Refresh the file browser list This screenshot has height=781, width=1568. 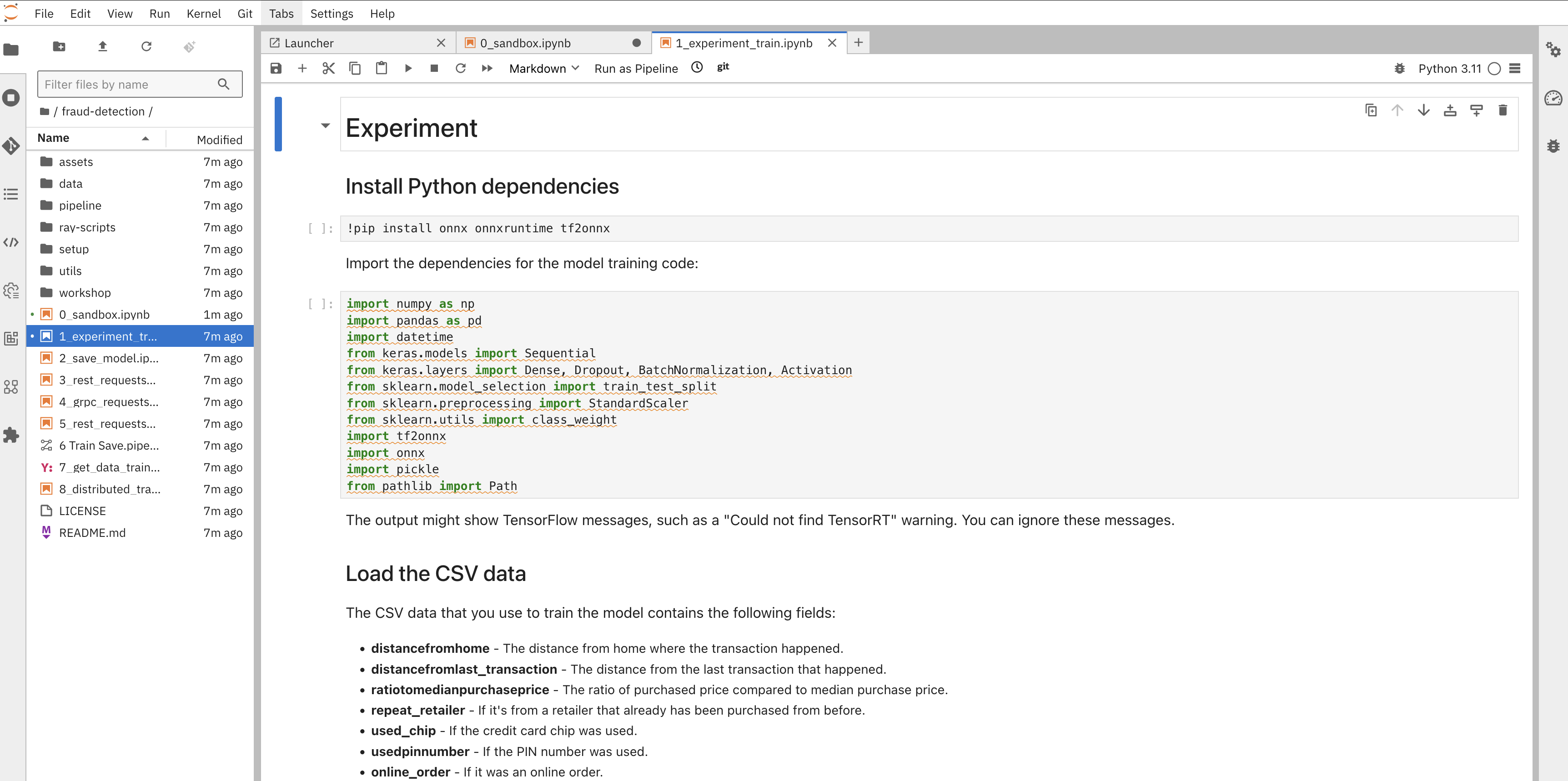click(146, 47)
